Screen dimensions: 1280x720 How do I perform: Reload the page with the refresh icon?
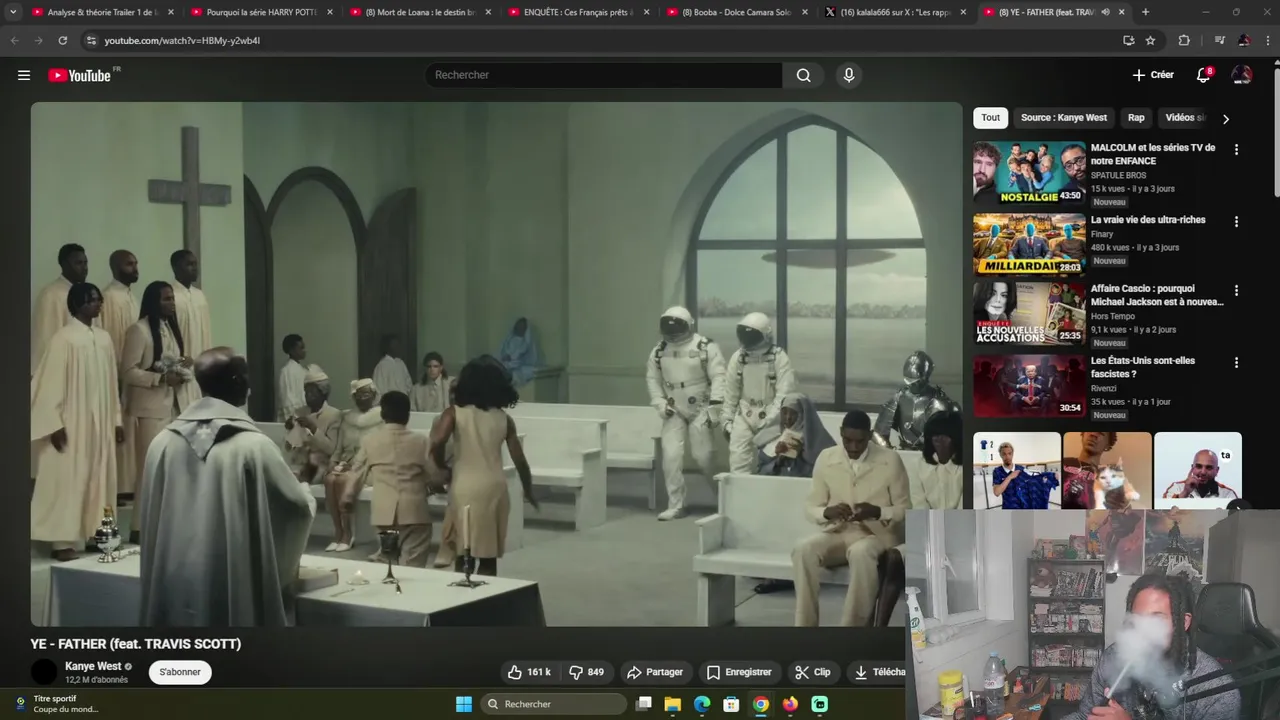tap(63, 40)
